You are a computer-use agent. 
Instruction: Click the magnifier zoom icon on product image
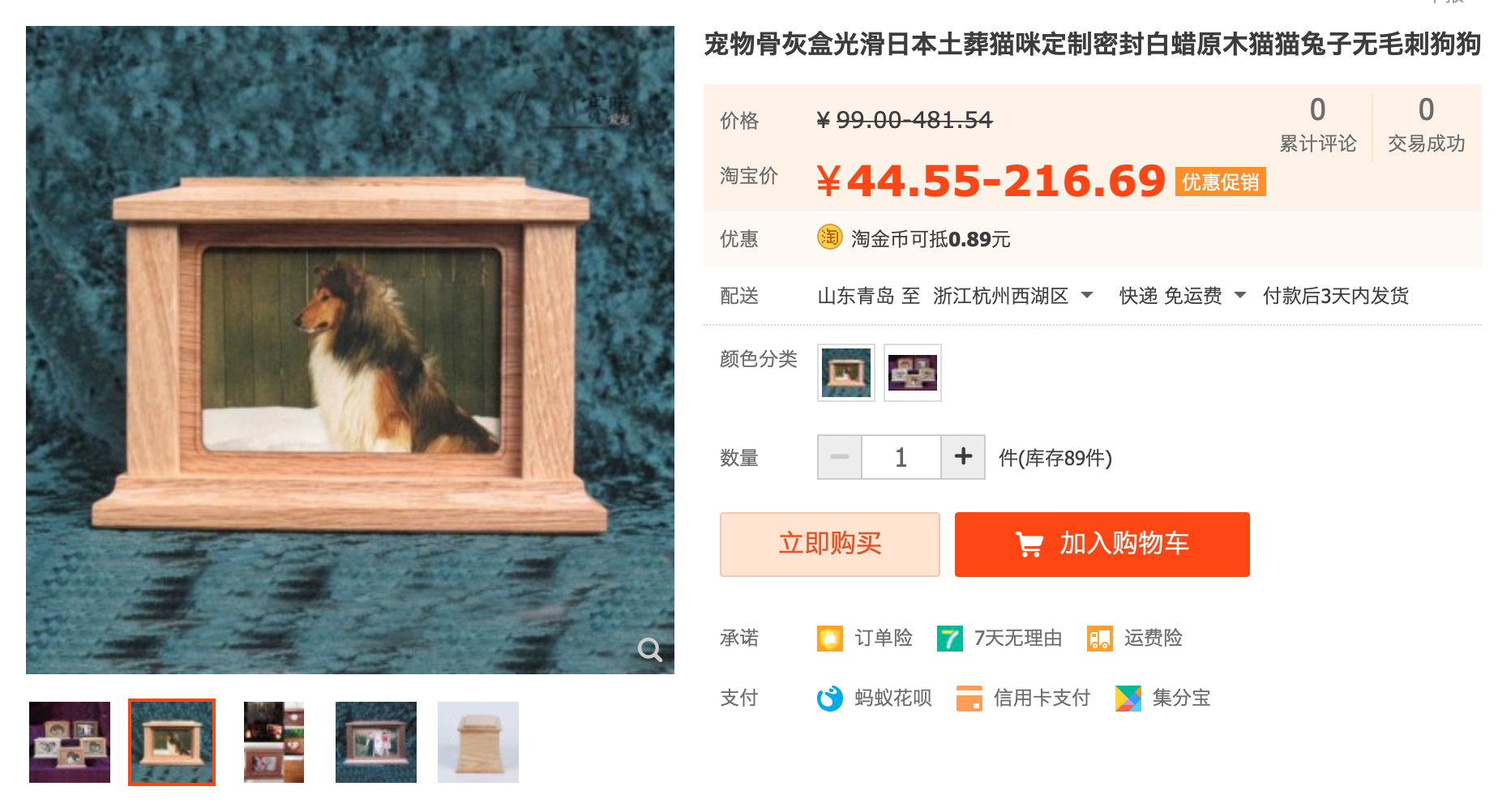point(650,649)
